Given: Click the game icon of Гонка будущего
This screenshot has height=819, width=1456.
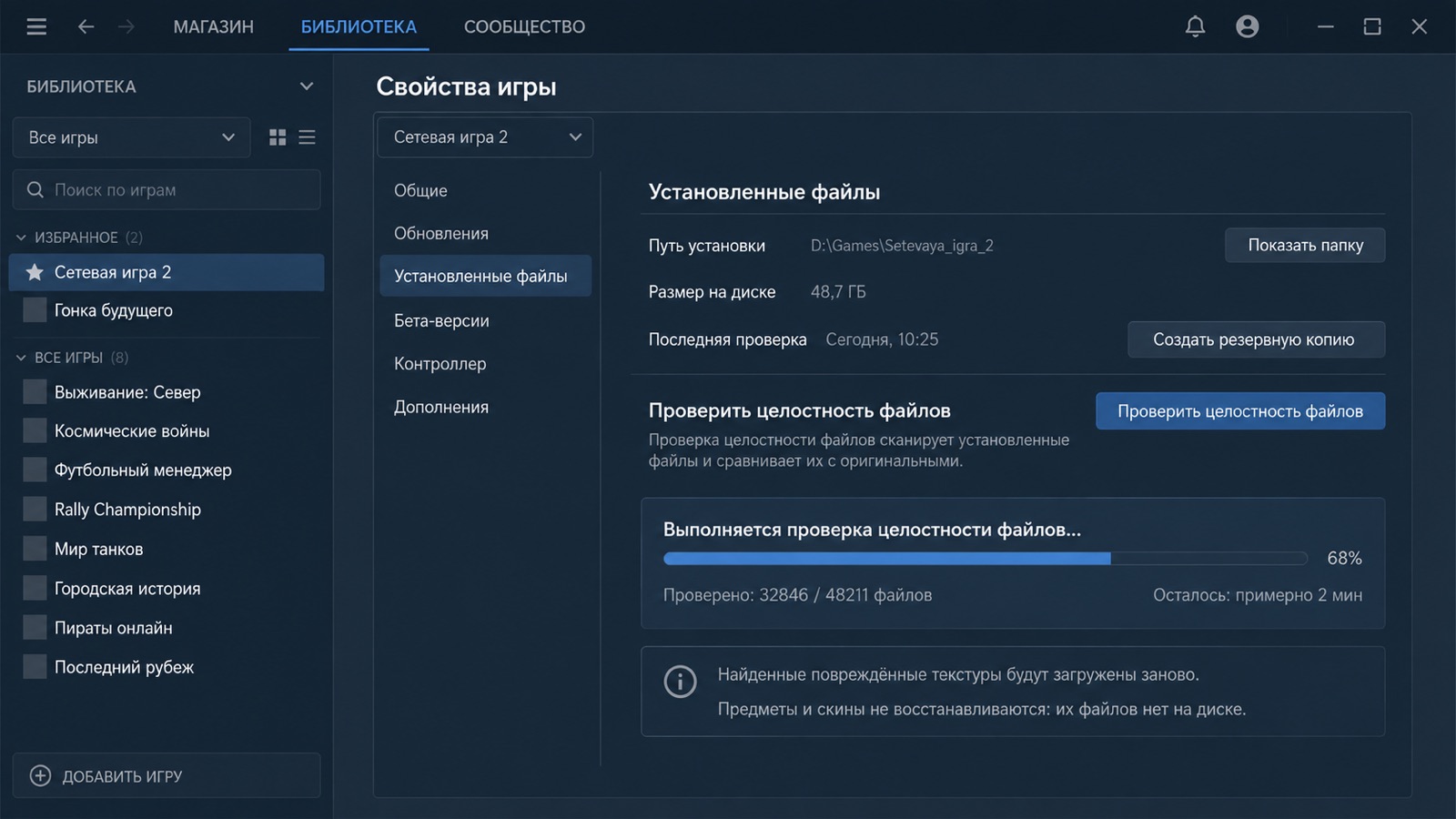Looking at the screenshot, I should coord(35,310).
